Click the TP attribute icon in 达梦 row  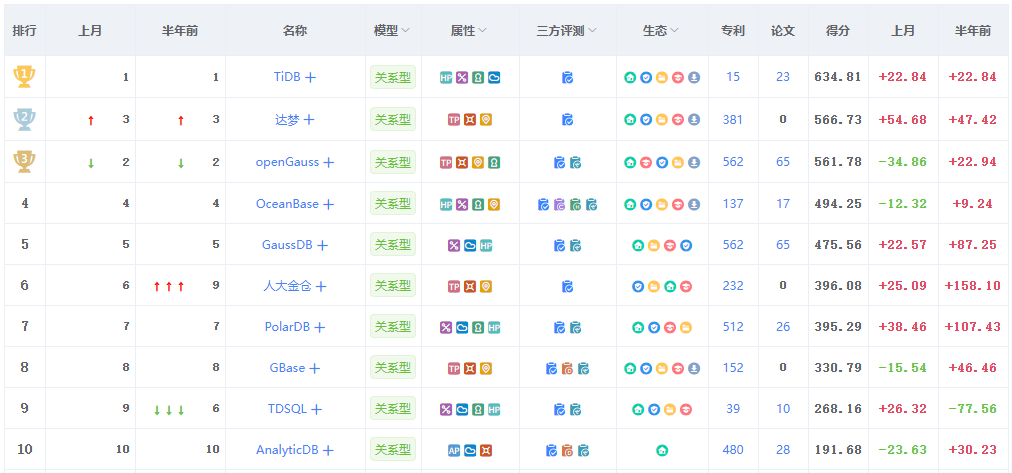(x=454, y=119)
